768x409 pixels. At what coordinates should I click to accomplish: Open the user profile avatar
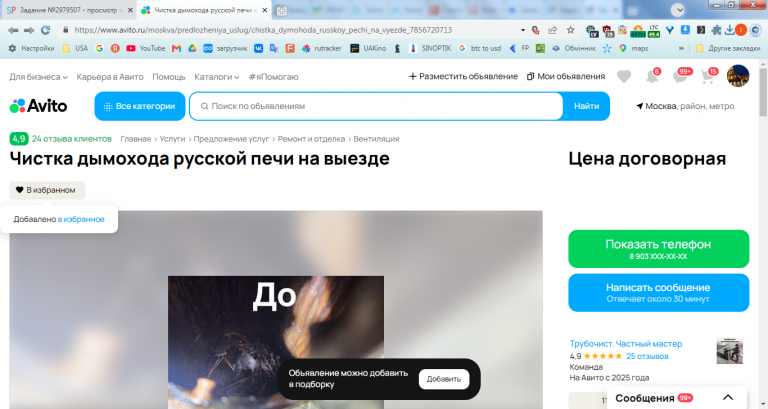[x=738, y=76]
